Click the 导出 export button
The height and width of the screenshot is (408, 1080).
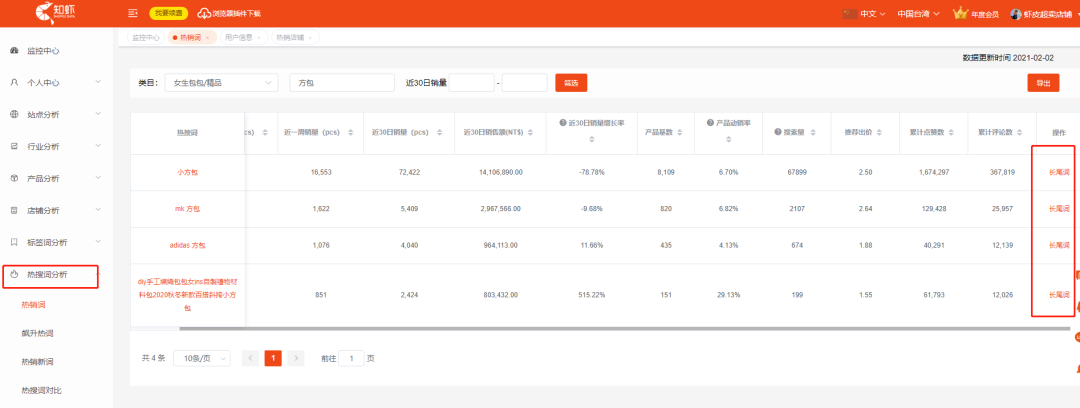click(1043, 83)
